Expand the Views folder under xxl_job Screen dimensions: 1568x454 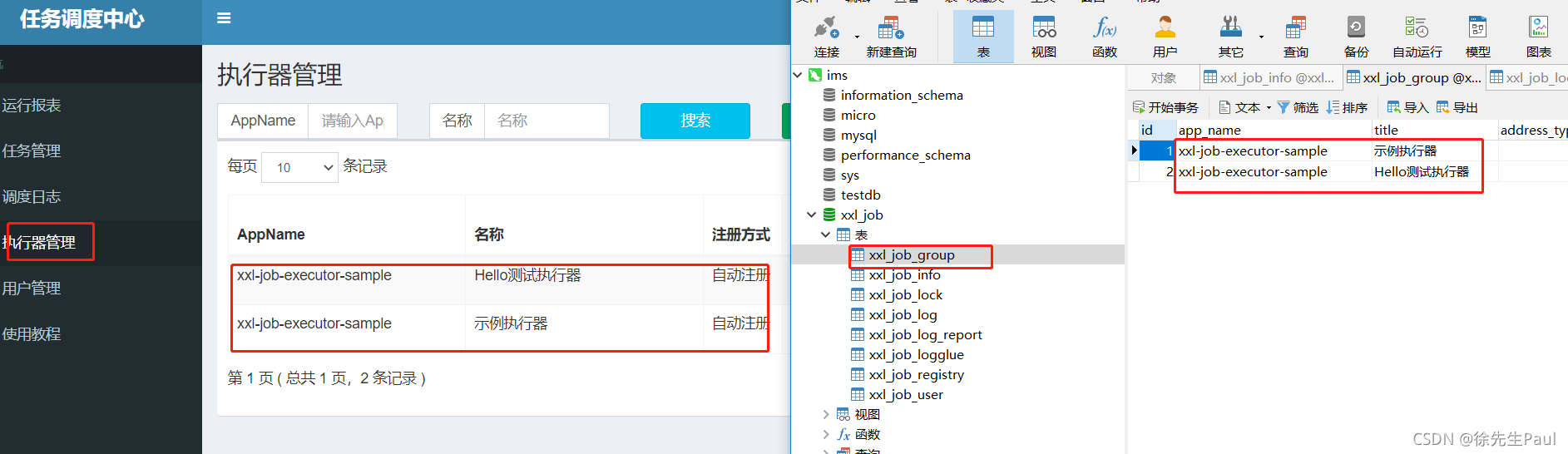825,414
